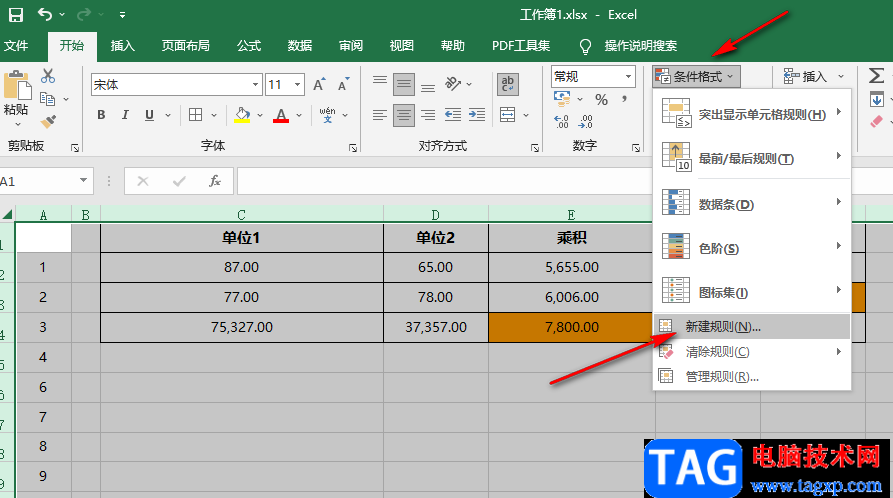
Task: Apply red font color
Action: [x=281, y=115]
